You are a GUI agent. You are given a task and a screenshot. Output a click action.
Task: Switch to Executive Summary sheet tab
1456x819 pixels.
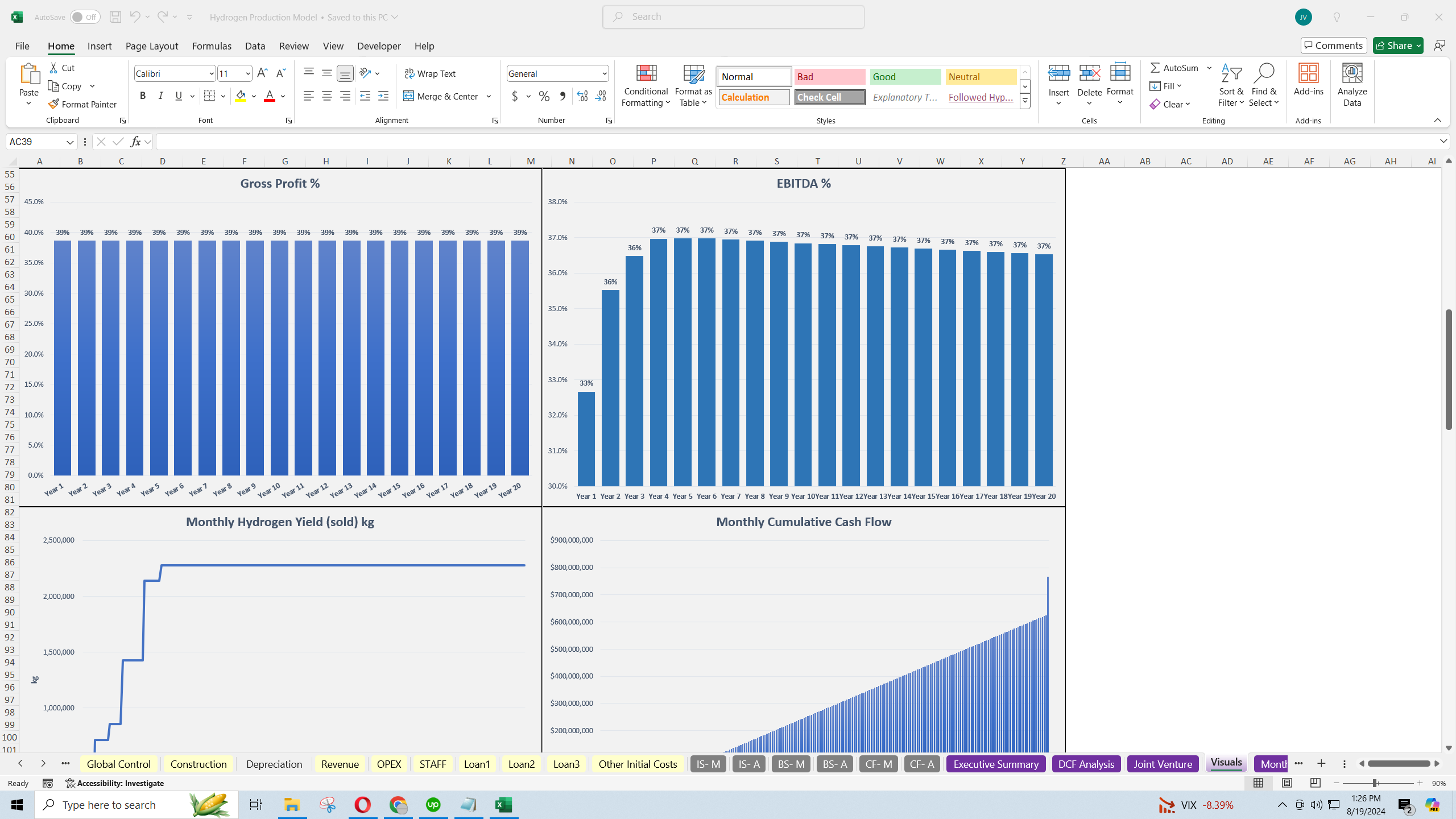(x=996, y=764)
